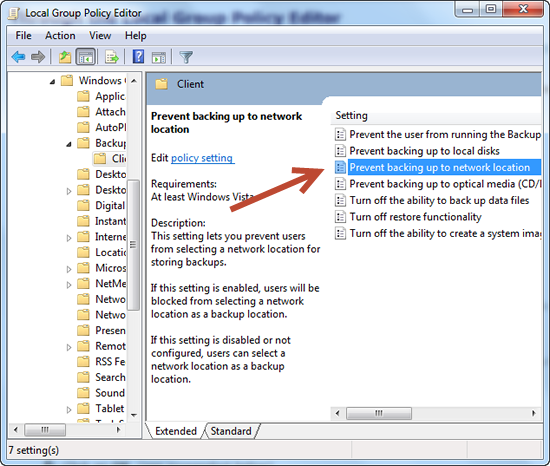Expand the Tablet folder node
This screenshot has width=550, height=466.
pyautogui.click(x=69, y=410)
